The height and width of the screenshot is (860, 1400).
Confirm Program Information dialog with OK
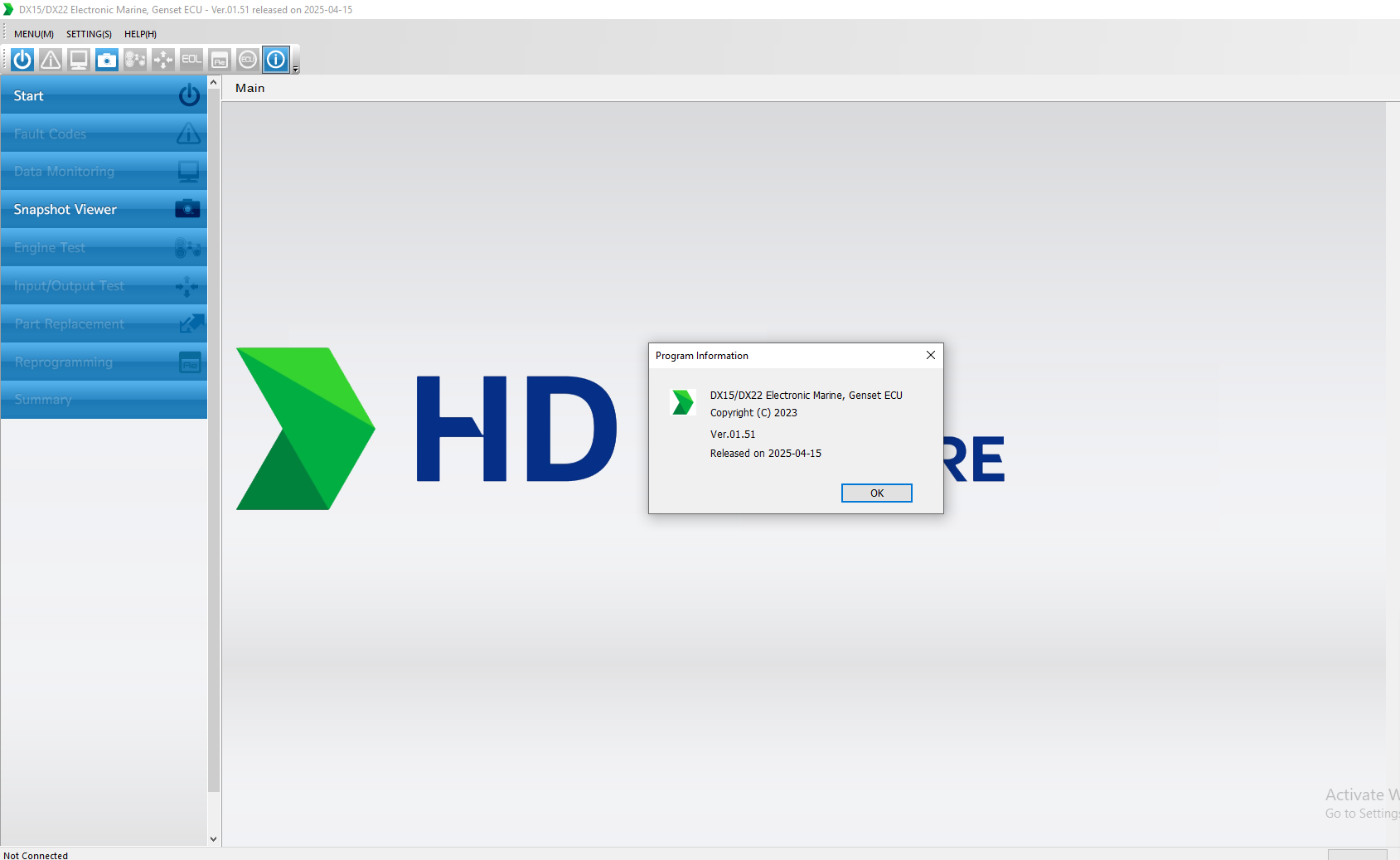[x=877, y=493]
